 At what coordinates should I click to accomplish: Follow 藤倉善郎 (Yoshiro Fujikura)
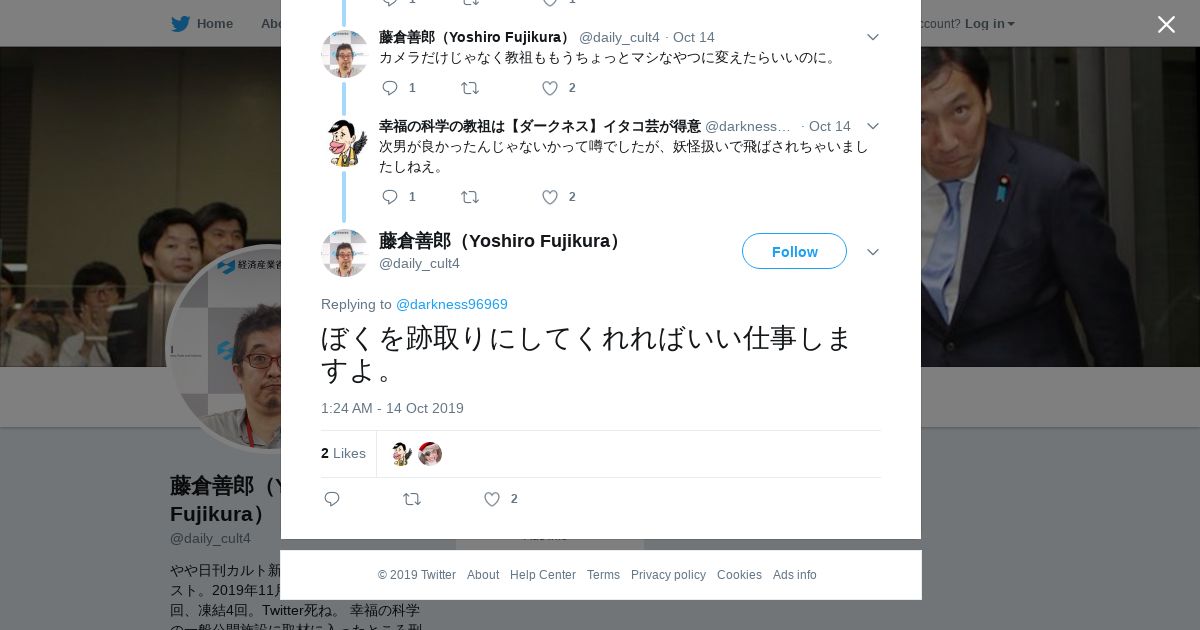click(794, 252)
